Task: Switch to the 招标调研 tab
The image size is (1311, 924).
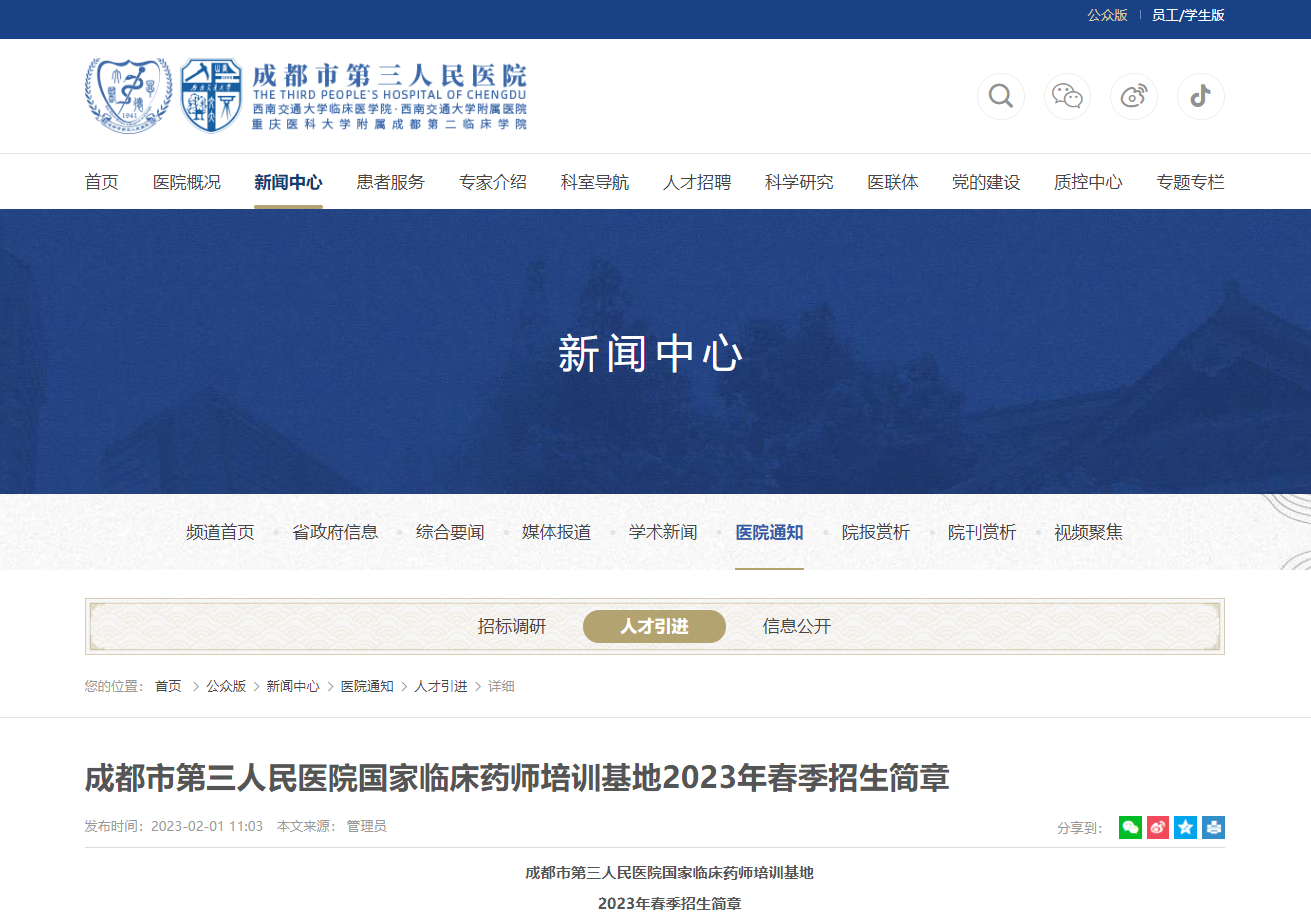Action: (512, 627)
